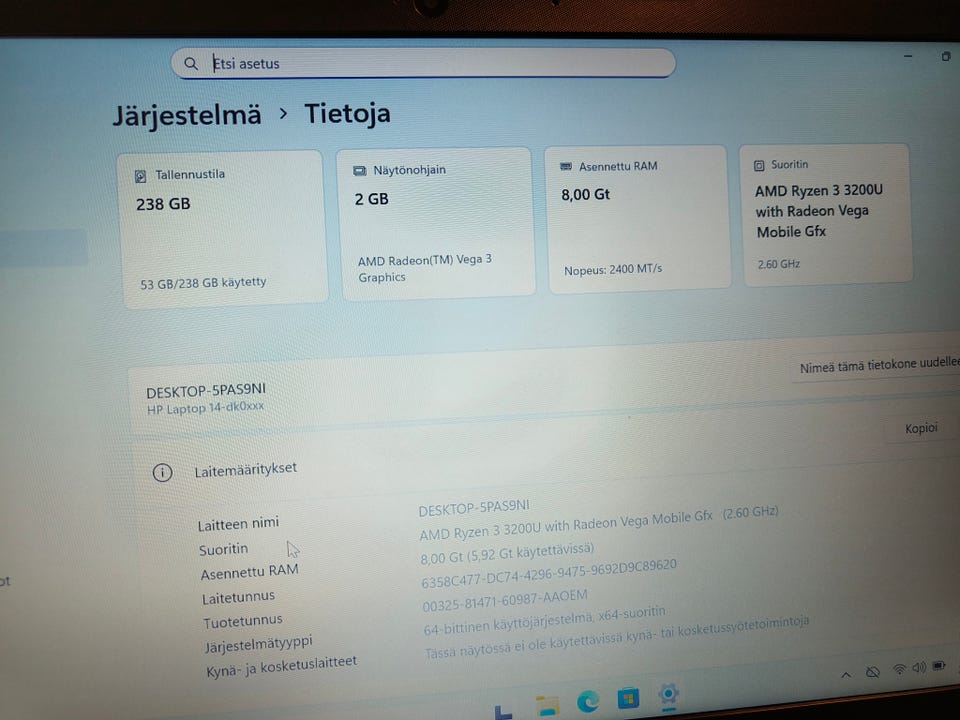The height and width of the screenshot is (720, 960).
Task: Click the highlighted left sidebar item
Action: click(x=43, y=247)
